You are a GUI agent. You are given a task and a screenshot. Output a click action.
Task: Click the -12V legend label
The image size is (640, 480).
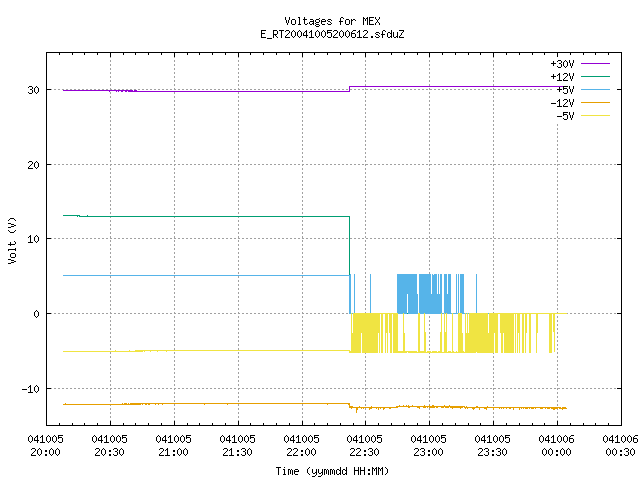coord(562,103)
